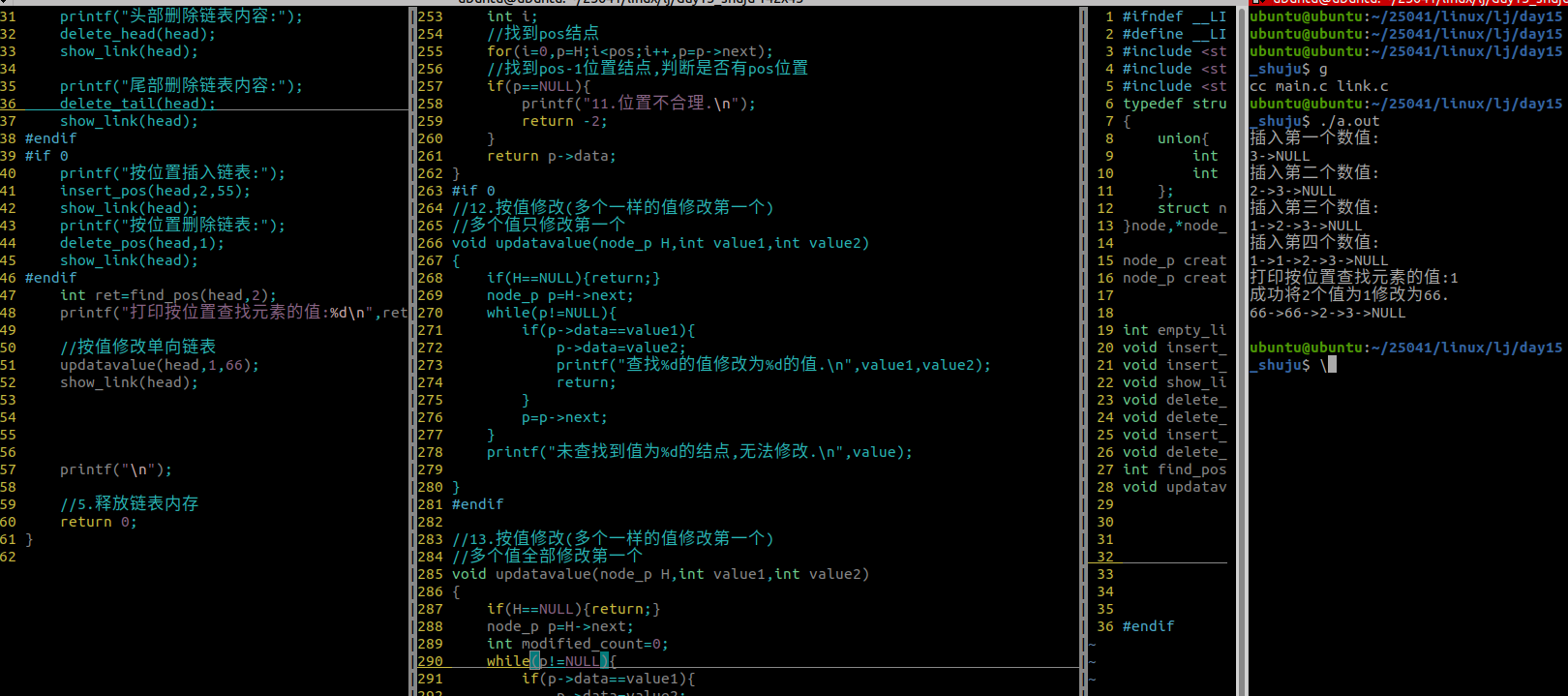
Task: Click 插入第一个数值: terminal output
Action: (x=1314, y=138)
